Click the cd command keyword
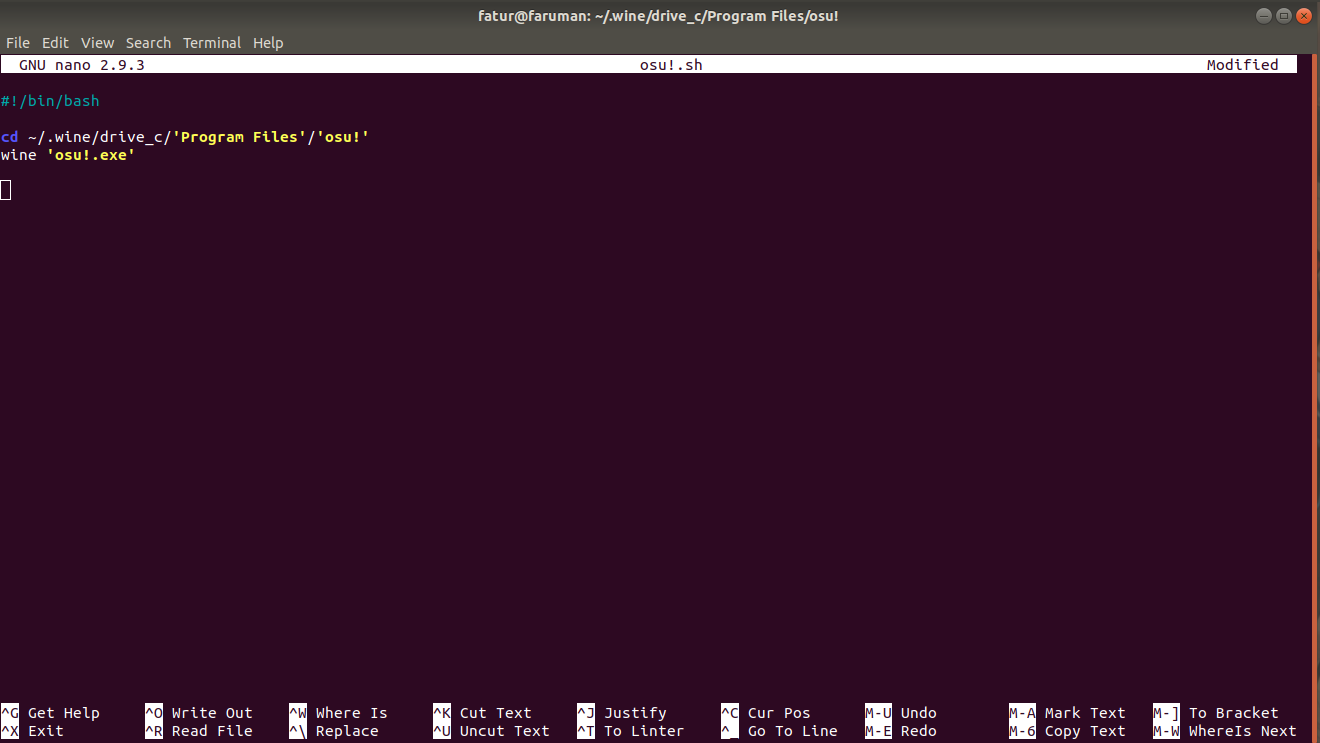The height and width of the screenshot is (743, 1320). tap(9, 137)
